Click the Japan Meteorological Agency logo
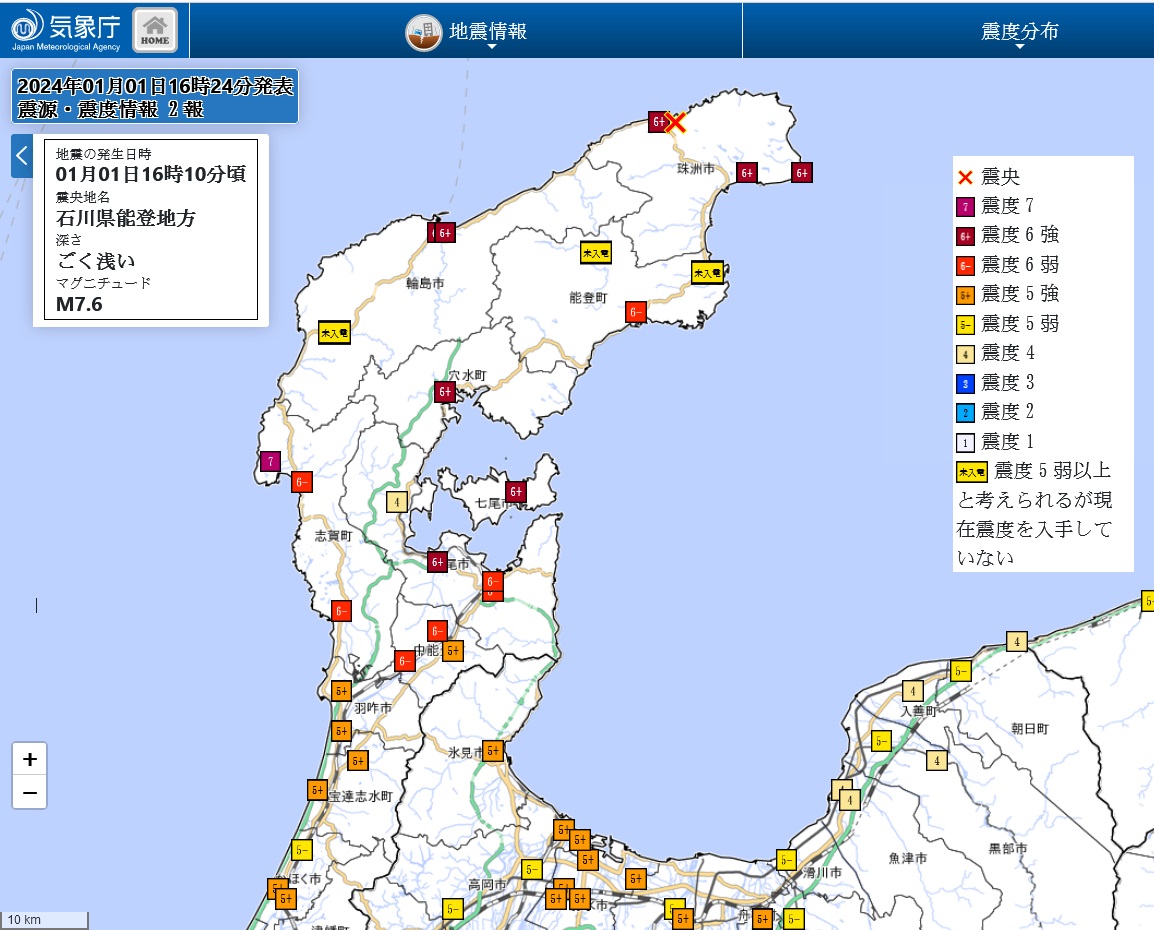Viewport: 1154px width, 930px height. pos(66,30)
